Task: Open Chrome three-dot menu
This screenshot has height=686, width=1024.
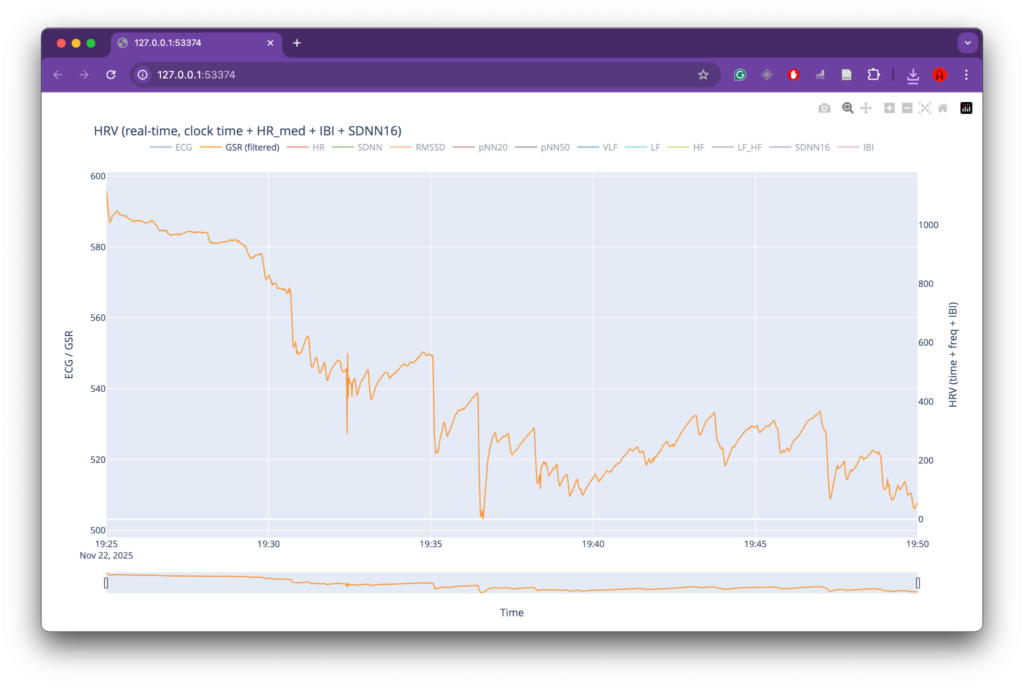Action: click(966, 75)
